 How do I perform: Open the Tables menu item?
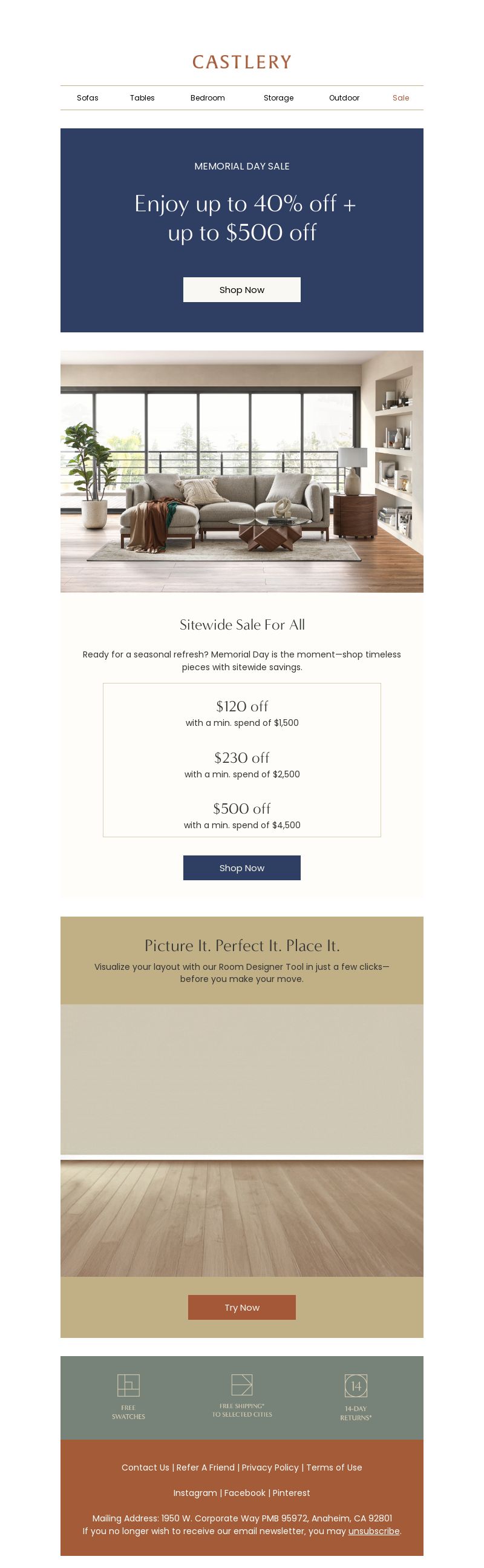(x=142, y=98)
